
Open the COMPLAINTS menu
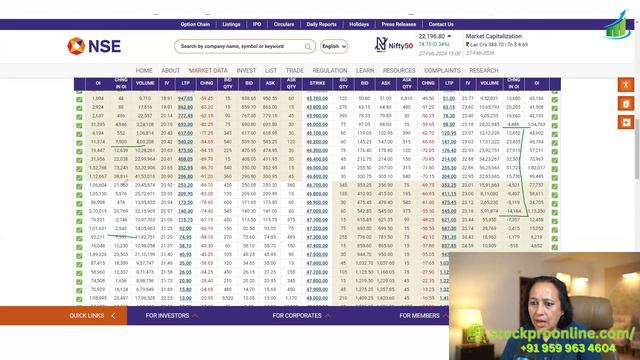pos(442,71)
